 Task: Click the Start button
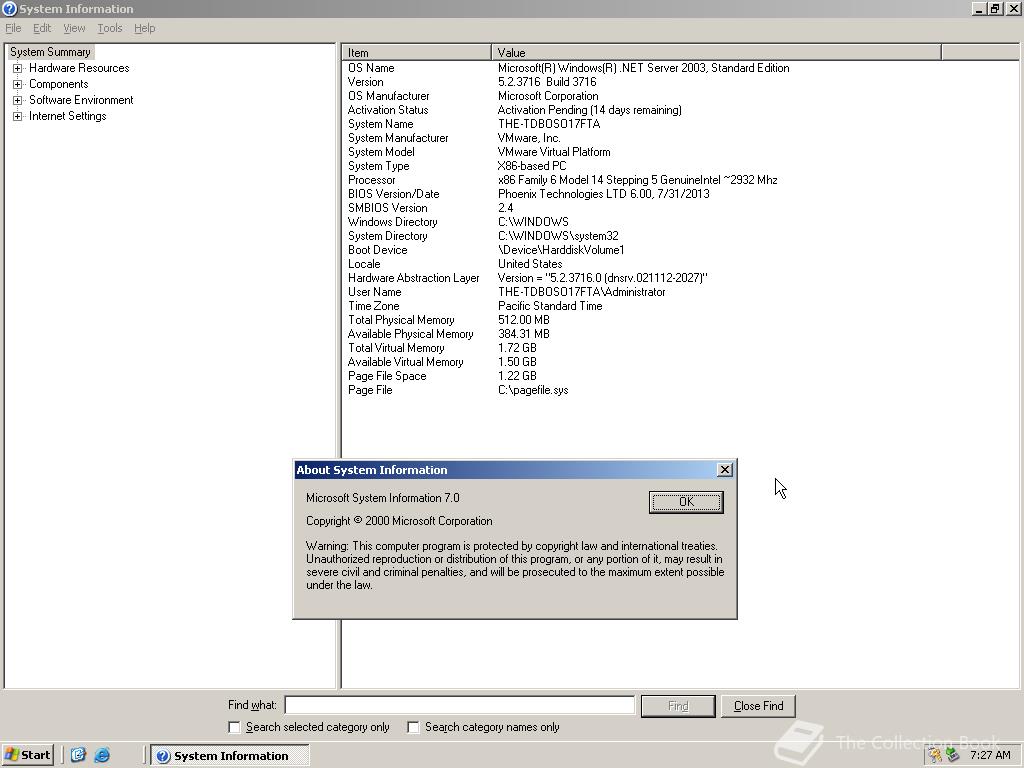pos(27,755)
